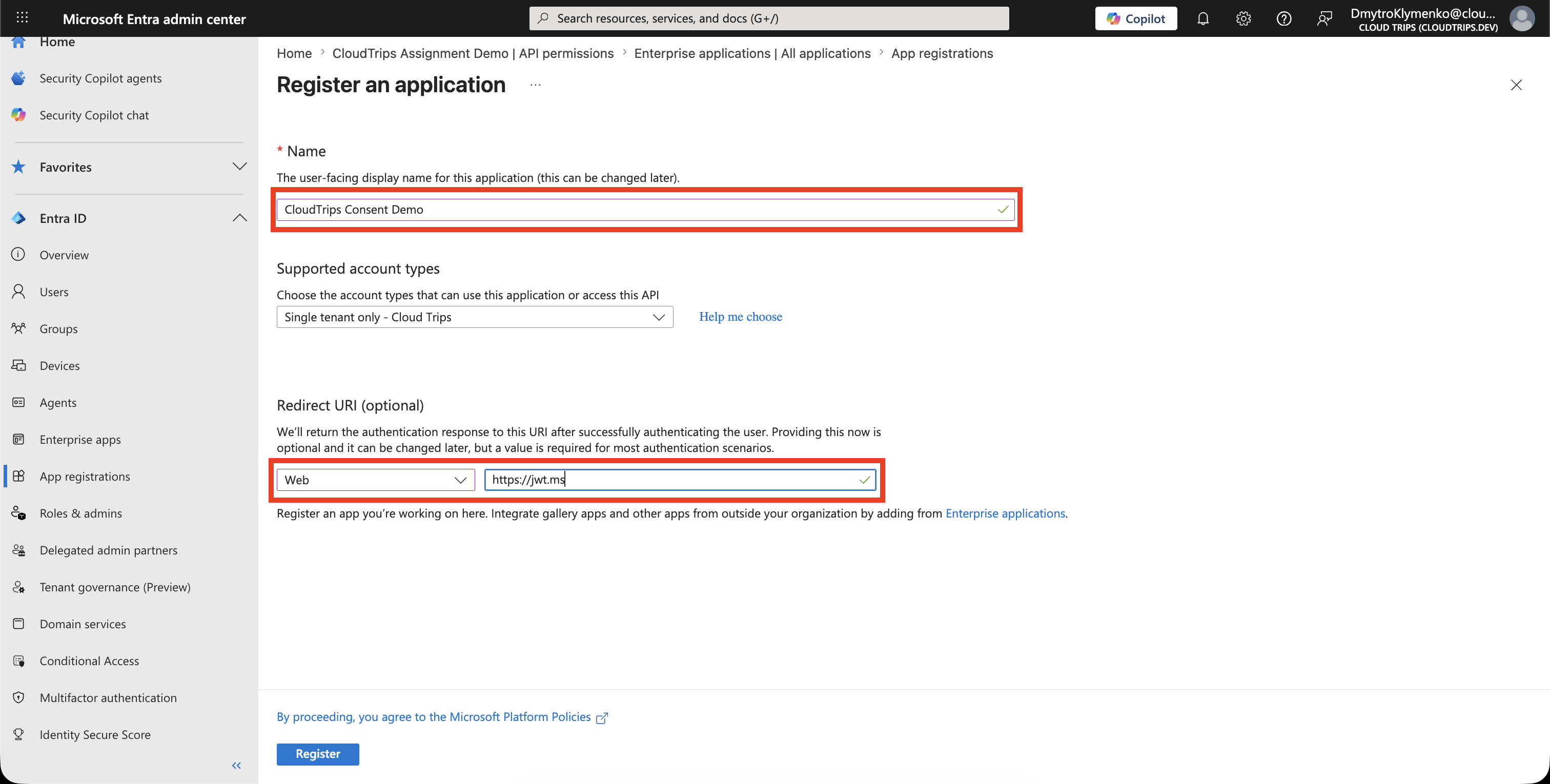Screen dimensions: 1550x784
Task: Open the Help me choose link
Action: 740,317
